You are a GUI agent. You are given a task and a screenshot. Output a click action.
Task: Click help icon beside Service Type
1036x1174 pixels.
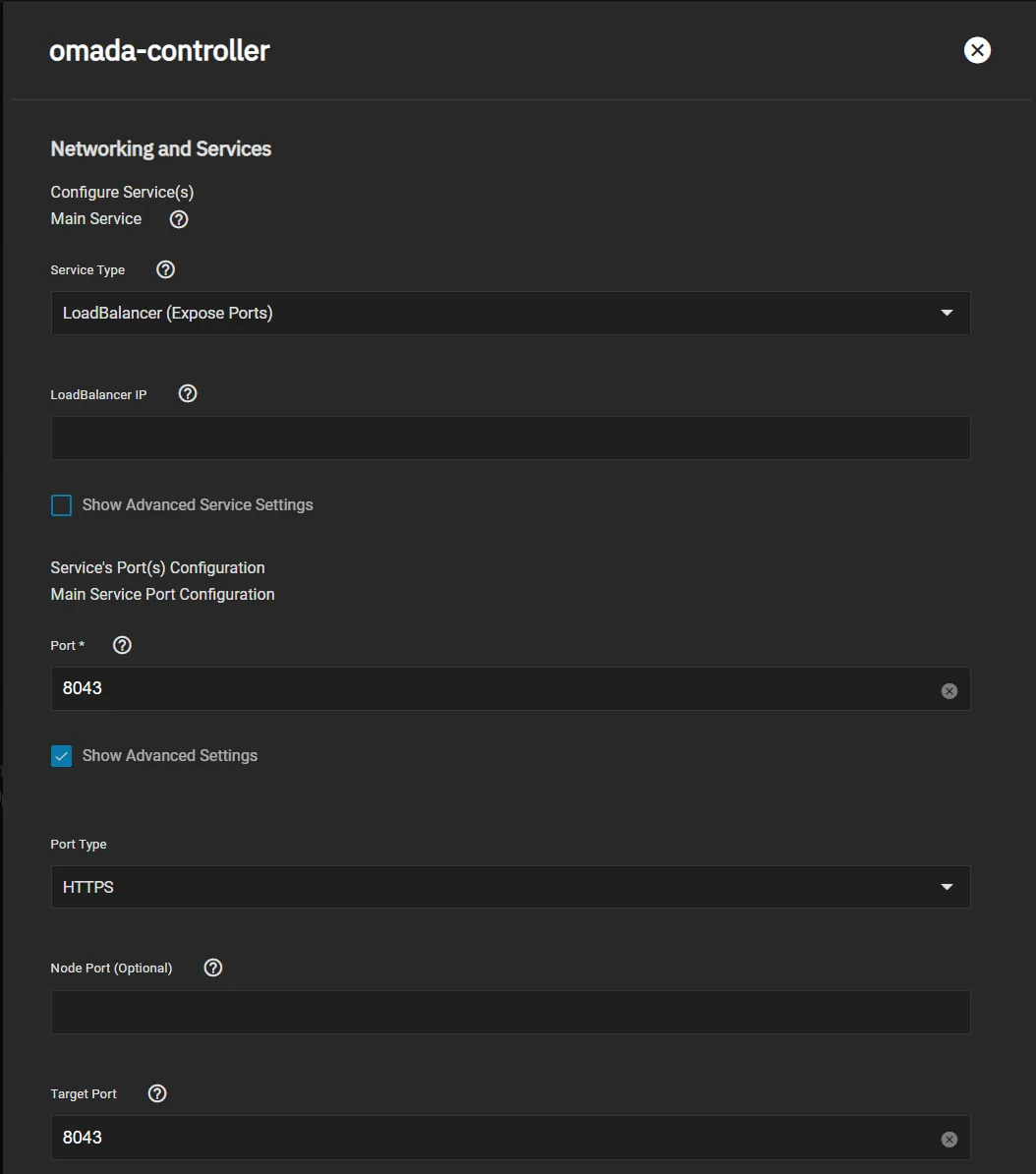click(166, 269)
